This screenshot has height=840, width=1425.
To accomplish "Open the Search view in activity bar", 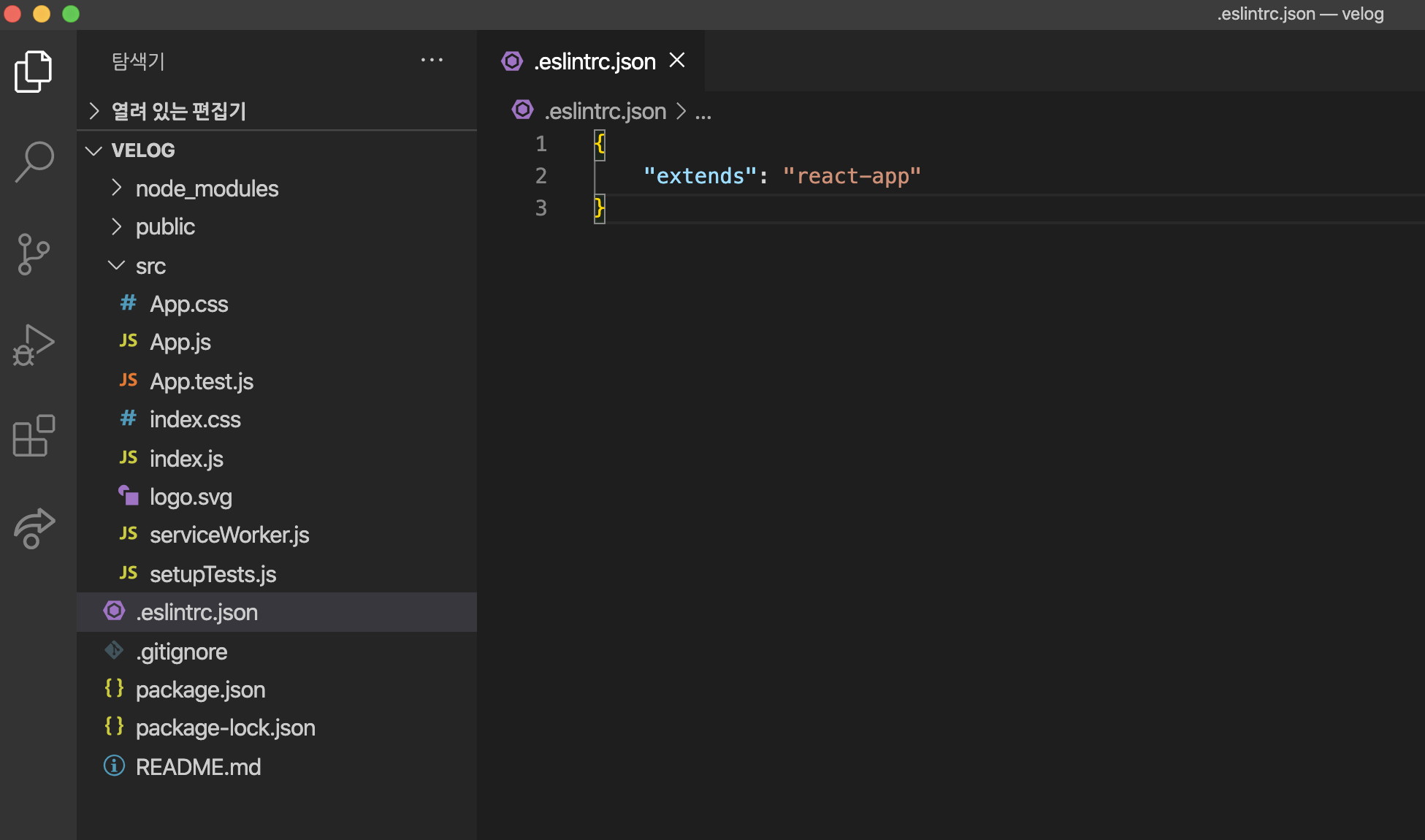I will (x=34, y=161).
